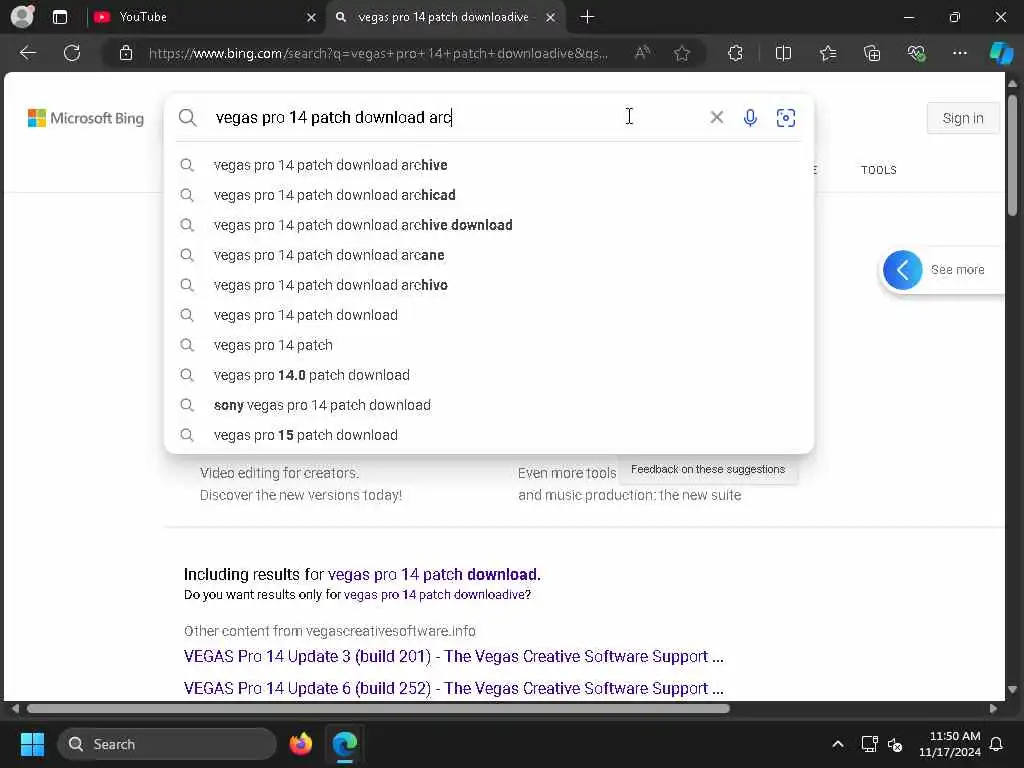Click scroll-down arrow on vertical scrollbar
The image size is (1024, 768).
(x=1012, y=690)
